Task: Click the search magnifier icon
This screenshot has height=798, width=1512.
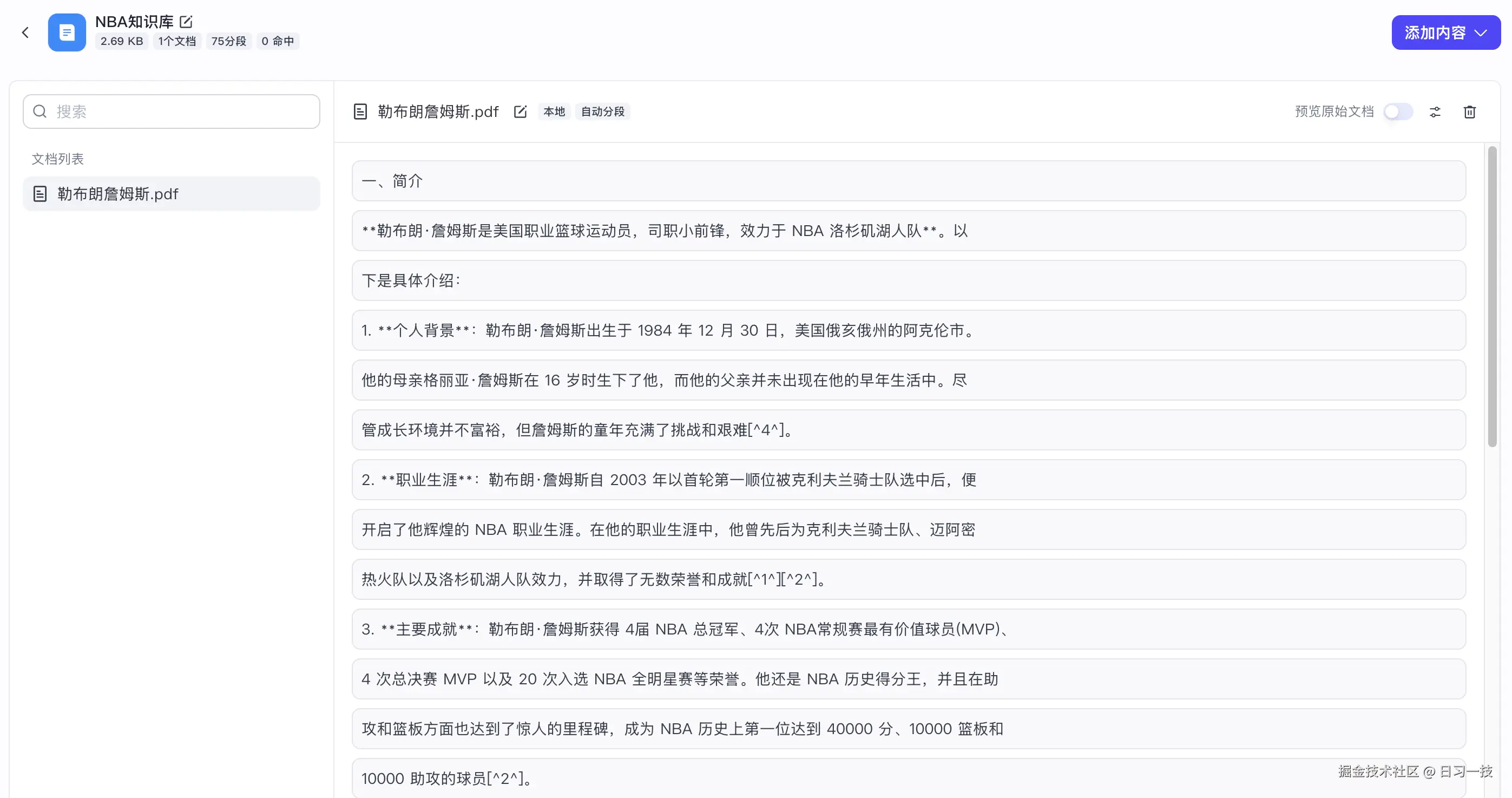Action: [40, 111]
